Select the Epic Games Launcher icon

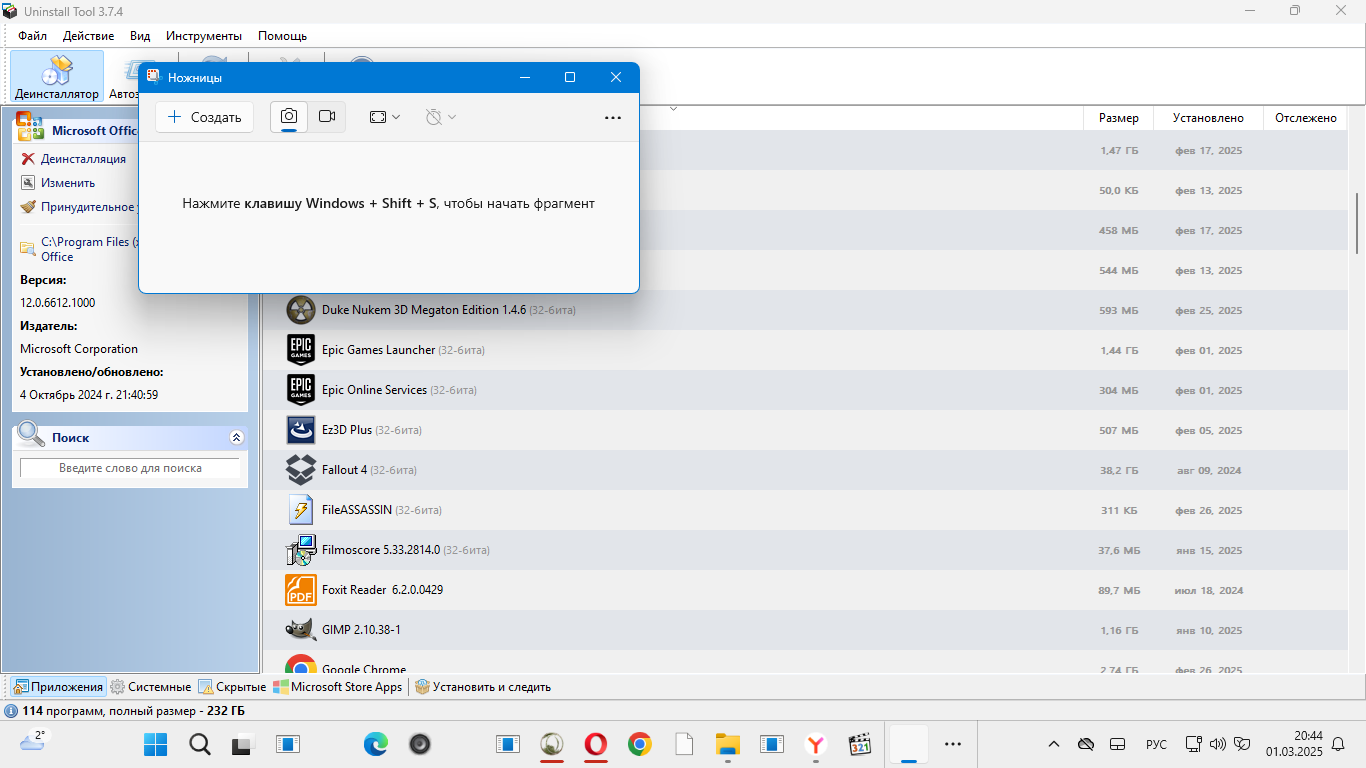pos(301,350)
